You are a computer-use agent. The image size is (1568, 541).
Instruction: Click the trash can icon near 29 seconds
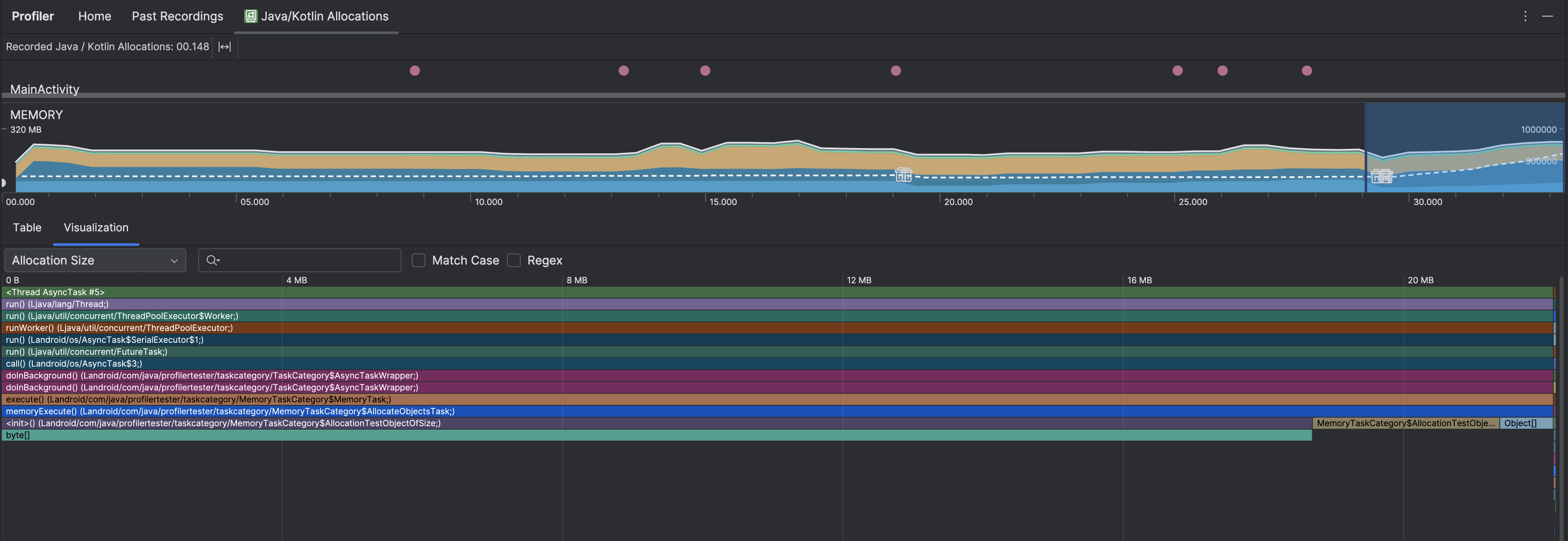(x=1381, y=176)
